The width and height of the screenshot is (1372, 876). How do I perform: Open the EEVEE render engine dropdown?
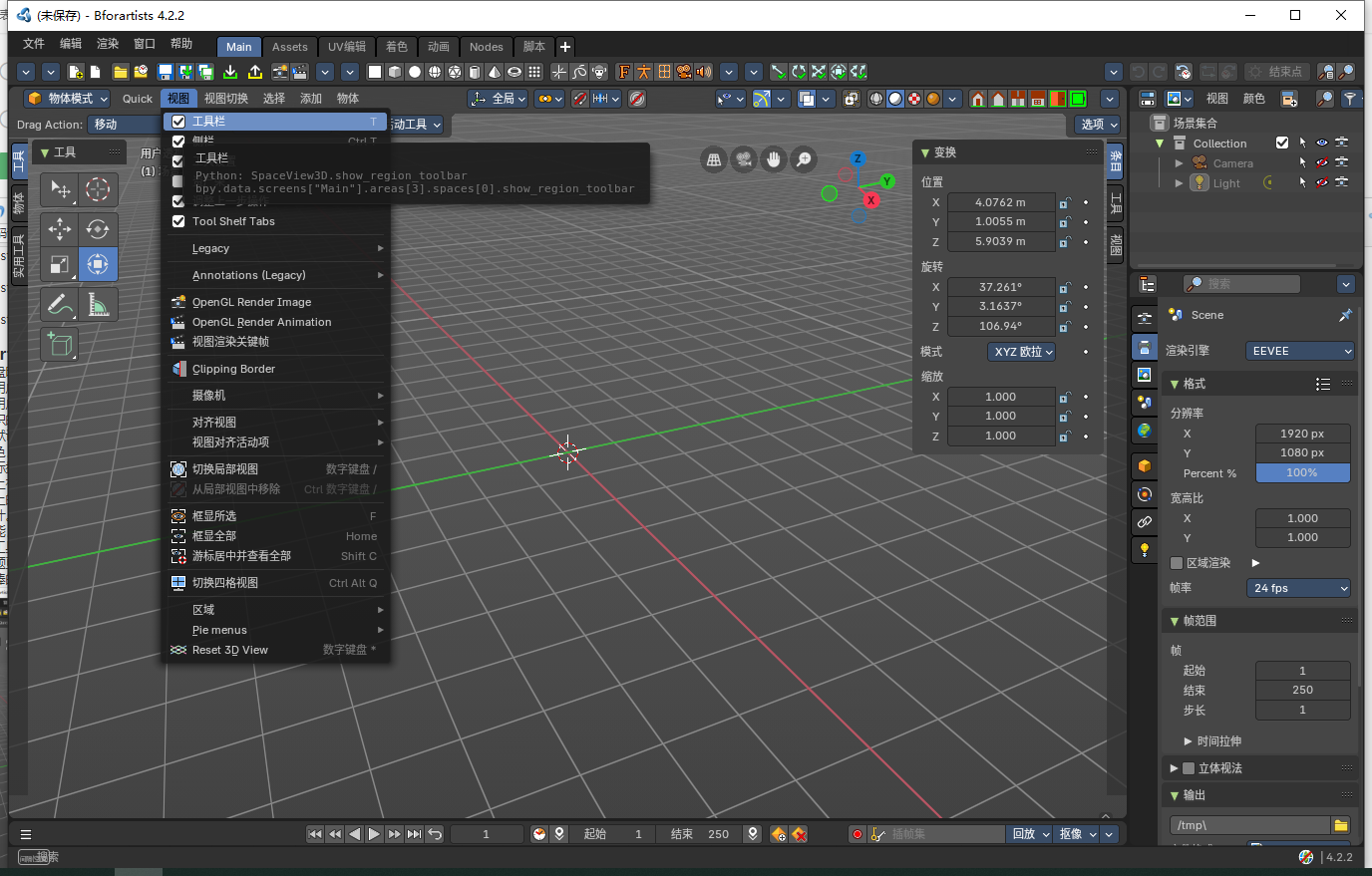tap(1300, 351)
